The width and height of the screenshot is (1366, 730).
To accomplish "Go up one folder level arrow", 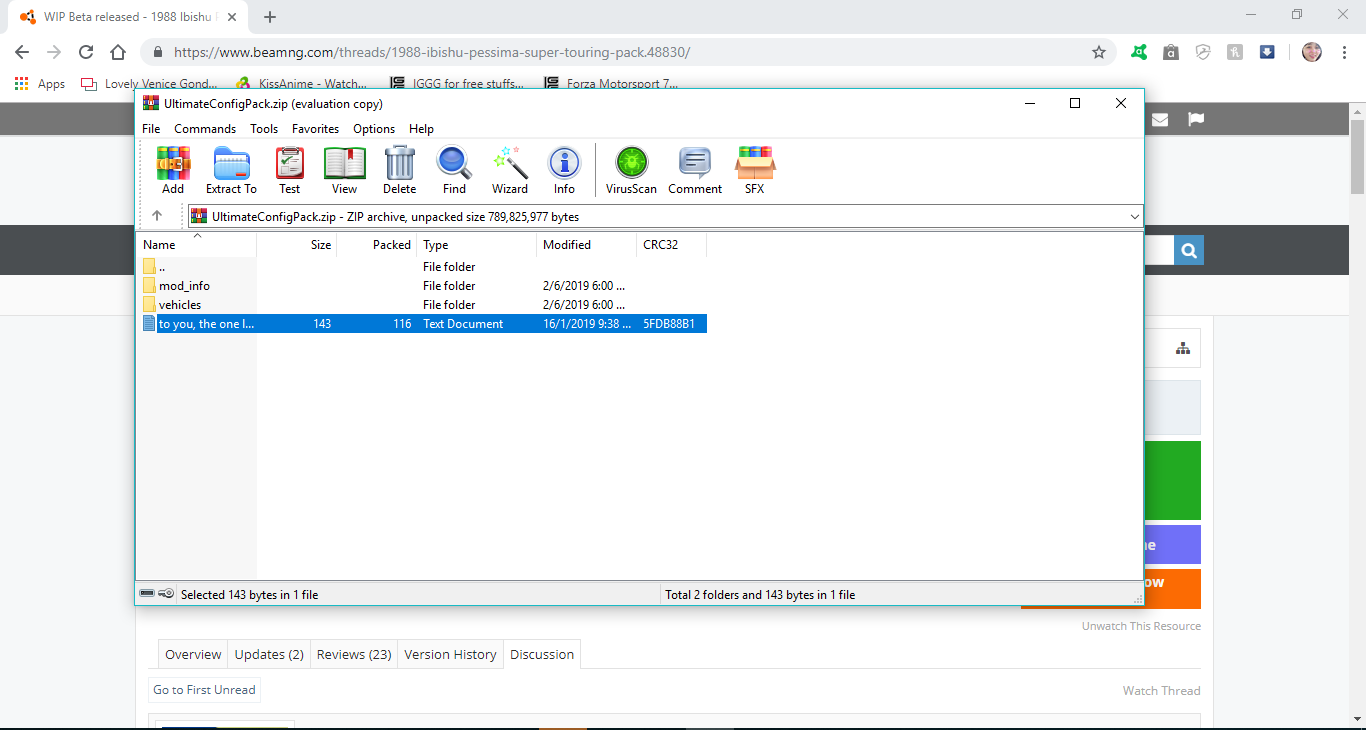I will pos(157,216).
